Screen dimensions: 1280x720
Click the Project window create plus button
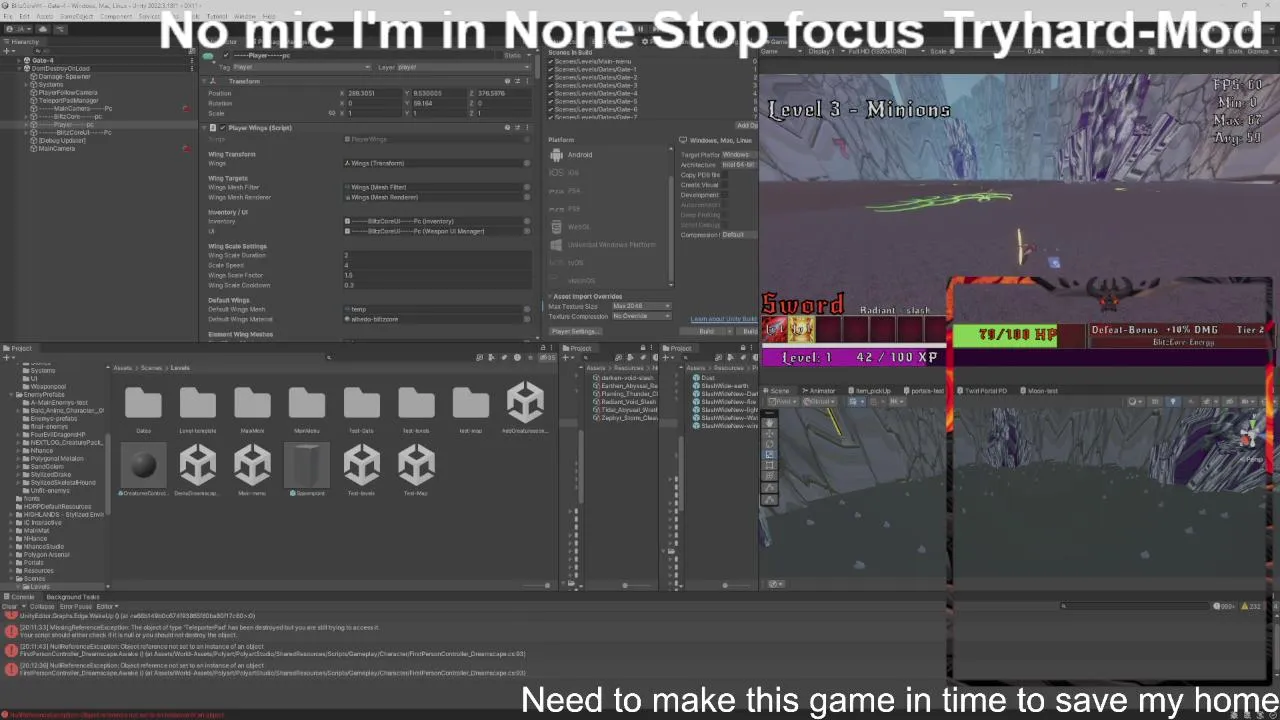click(8, 357)
